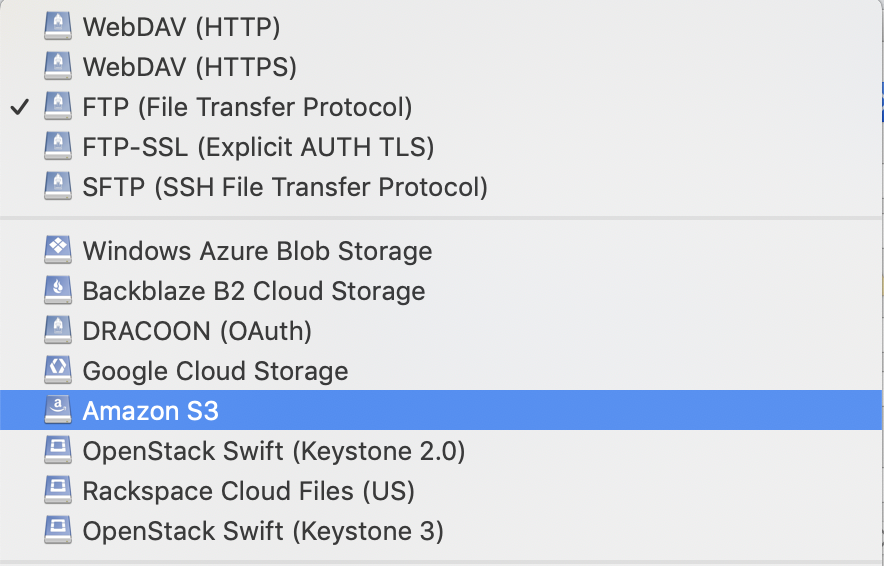
Task: Choose DRACOON (OAuth) option
Action: coord(441,330)
